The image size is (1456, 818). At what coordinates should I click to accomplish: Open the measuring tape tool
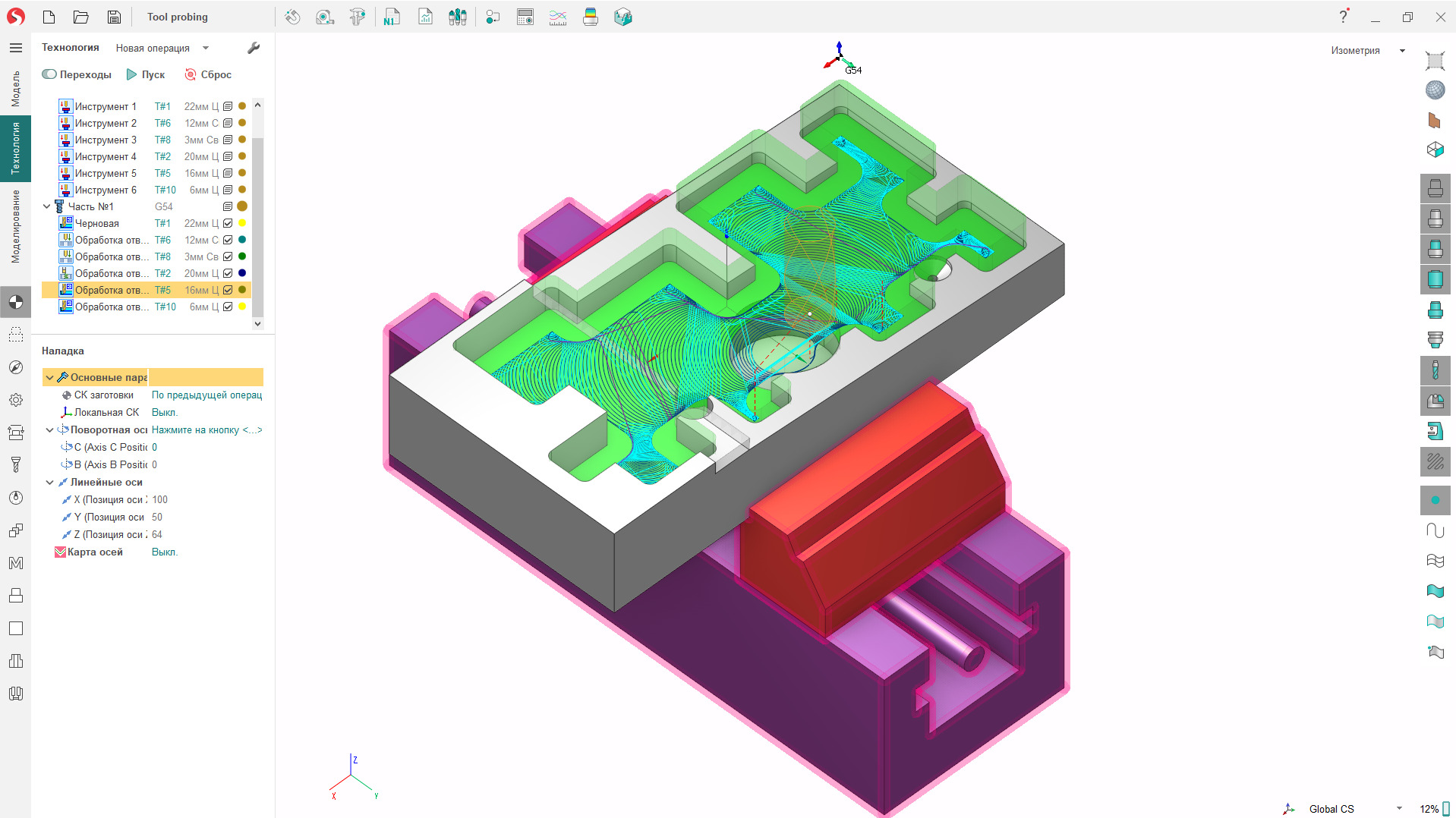coord(325,17)
